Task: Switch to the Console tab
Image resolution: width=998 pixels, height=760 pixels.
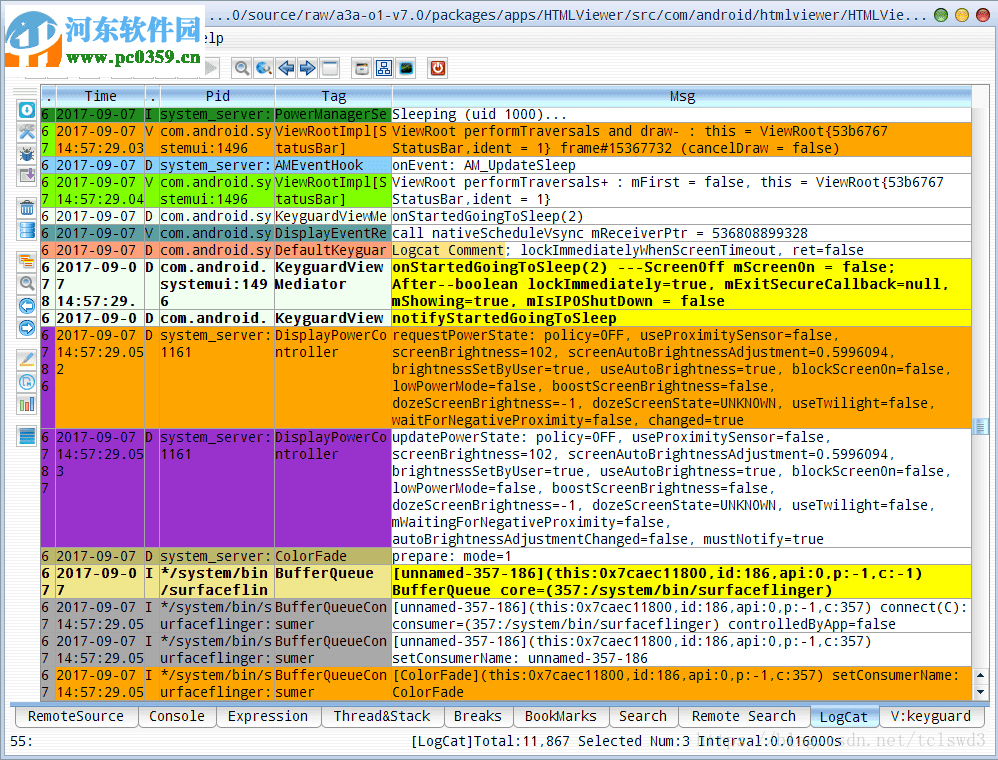Action: [177, 716]
